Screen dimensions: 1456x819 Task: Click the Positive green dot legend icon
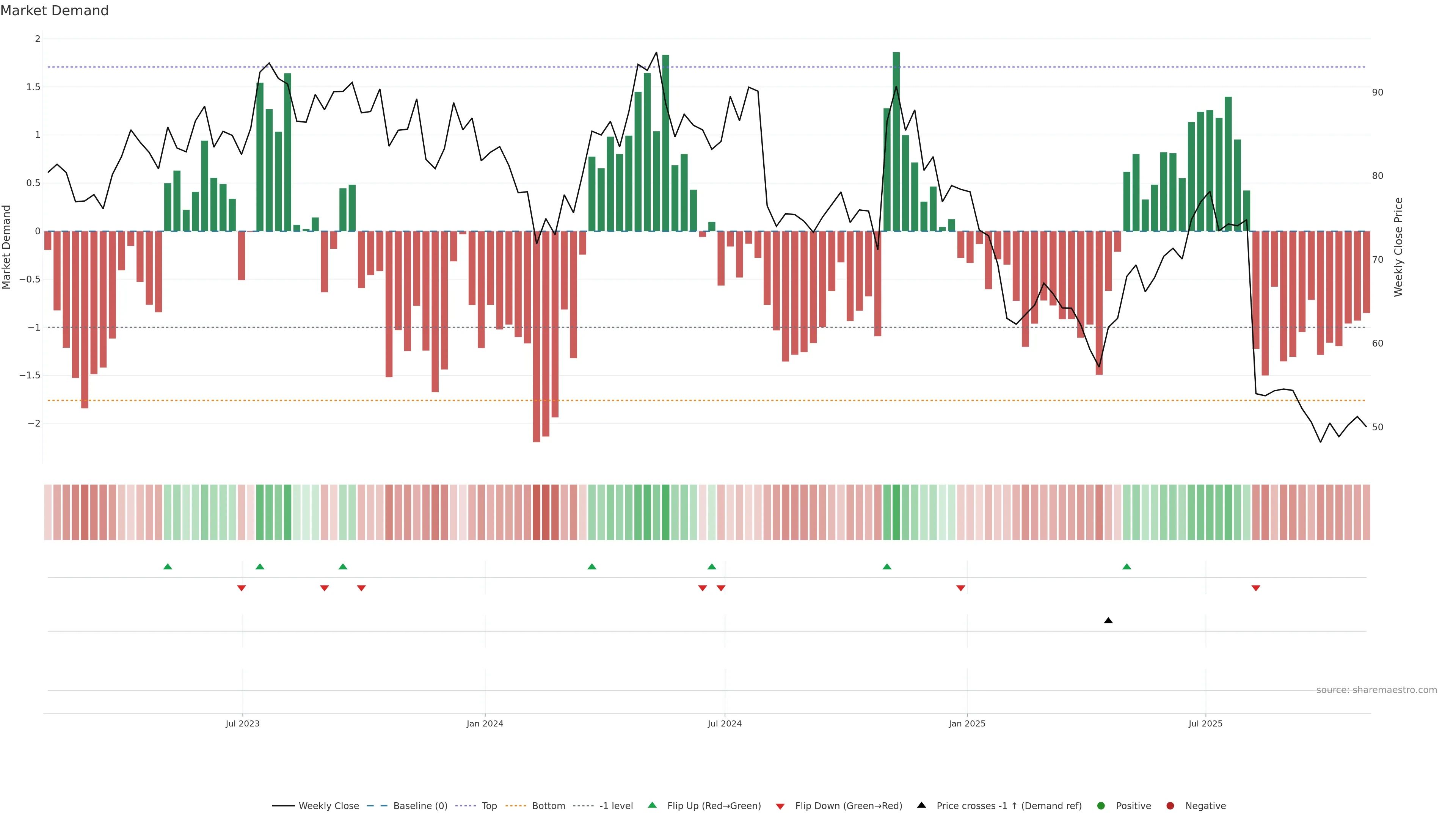1100,806
